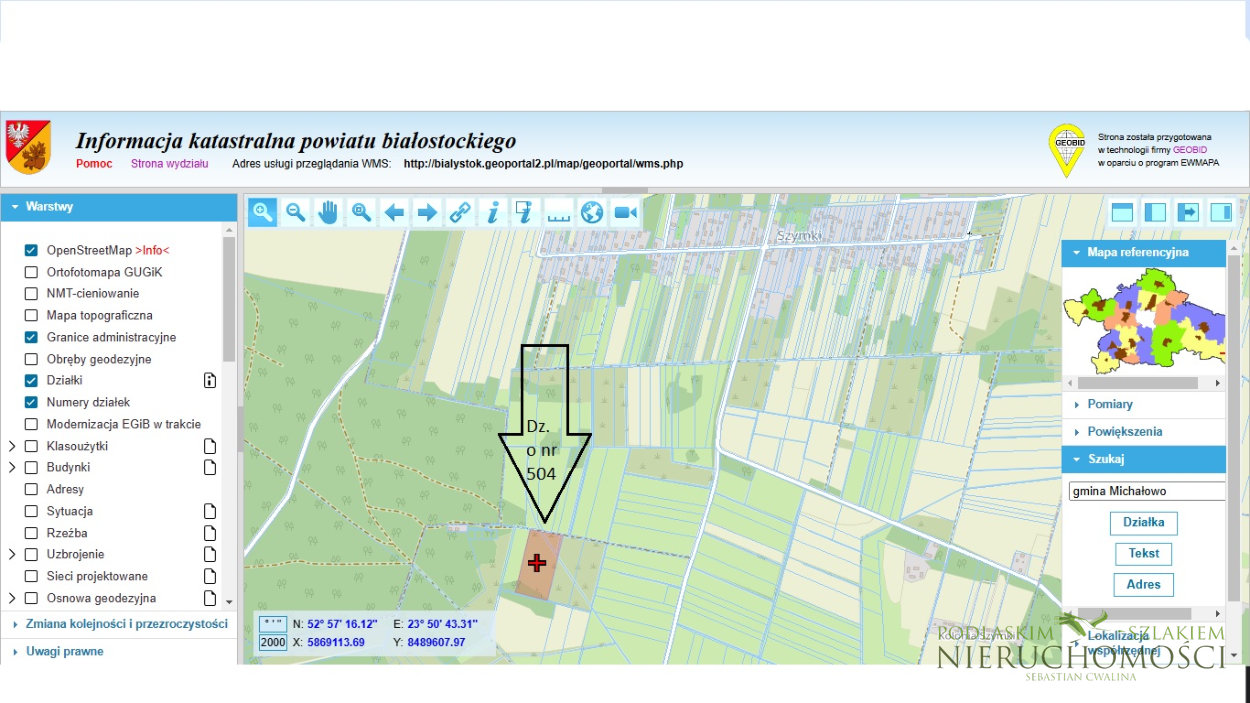The height and width of the screenshot is (703, 1250).
Task: Select the zoom out magnifier tool
Action: (x=295, y=211)
